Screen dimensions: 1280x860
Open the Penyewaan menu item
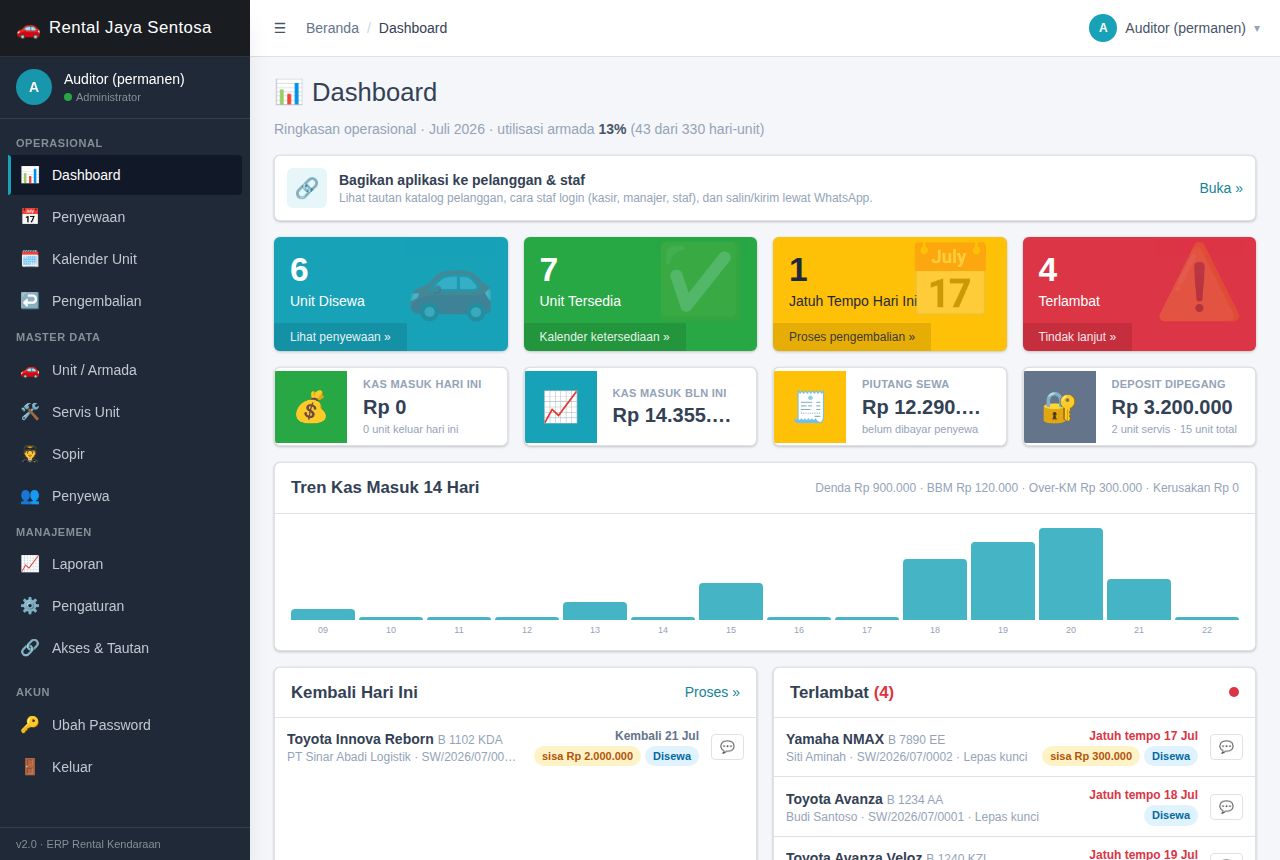pos(125,217)
